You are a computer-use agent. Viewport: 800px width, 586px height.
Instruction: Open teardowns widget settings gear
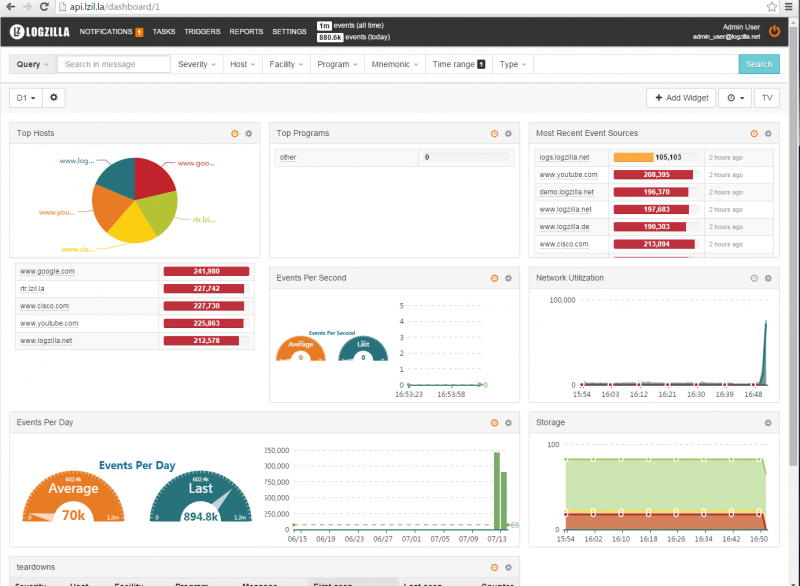pyautogui.click(x=508, y=568)
